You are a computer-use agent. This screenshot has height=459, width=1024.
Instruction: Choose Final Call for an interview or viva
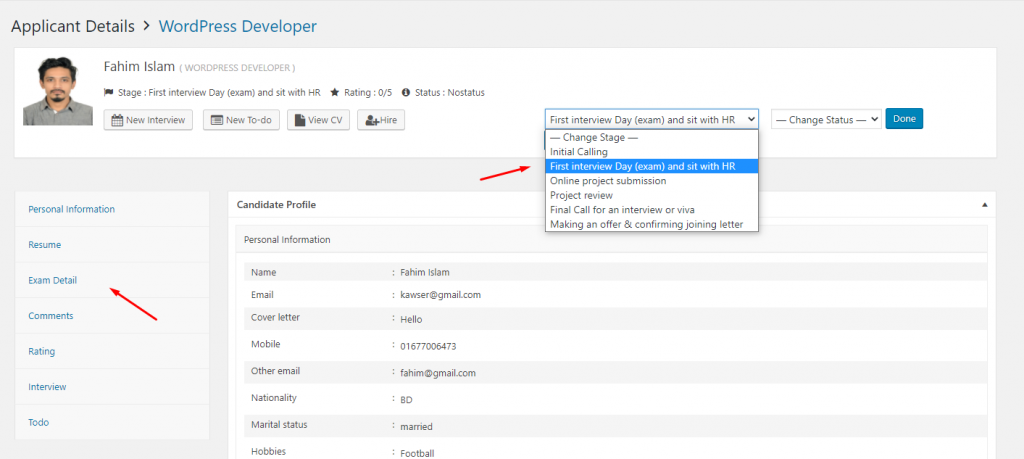click(x=652, y=210)
